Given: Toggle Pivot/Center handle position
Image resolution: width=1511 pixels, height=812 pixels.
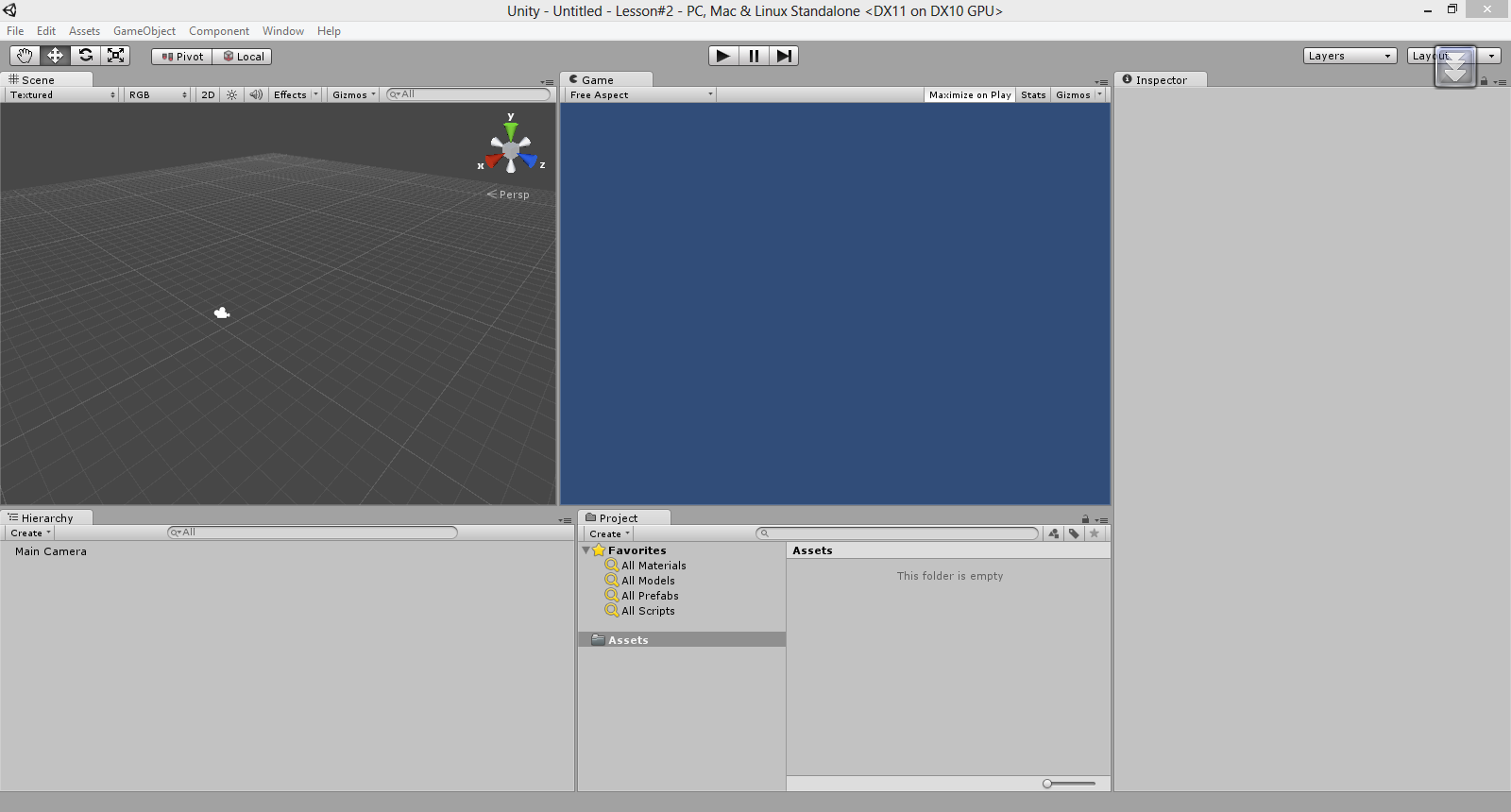Looking at the screenshot, I should click(x=181, y=57).
